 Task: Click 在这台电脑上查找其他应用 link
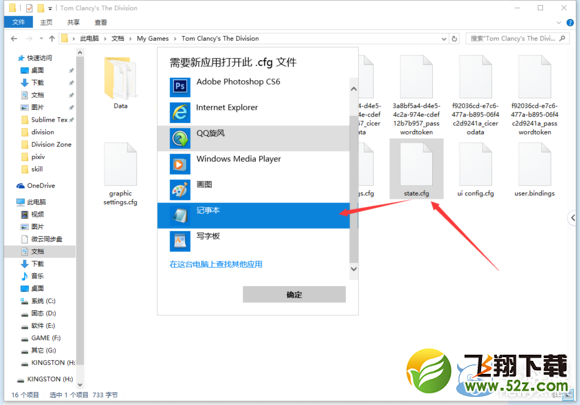click(x=216, y=264)
